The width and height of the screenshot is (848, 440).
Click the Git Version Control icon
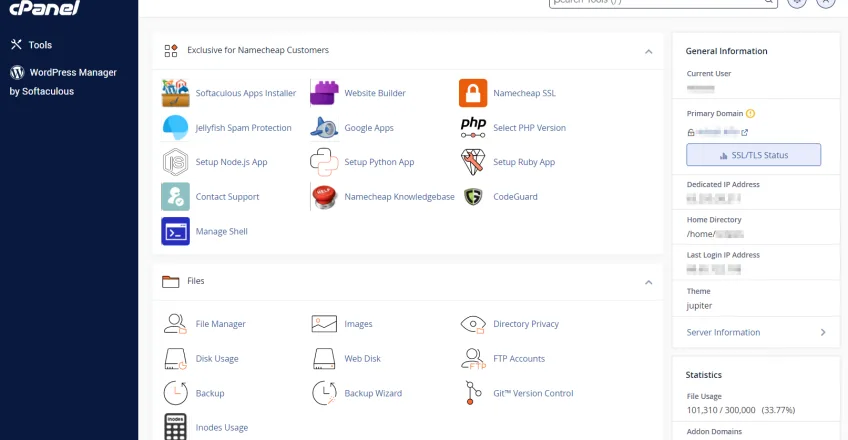point(473,393)
